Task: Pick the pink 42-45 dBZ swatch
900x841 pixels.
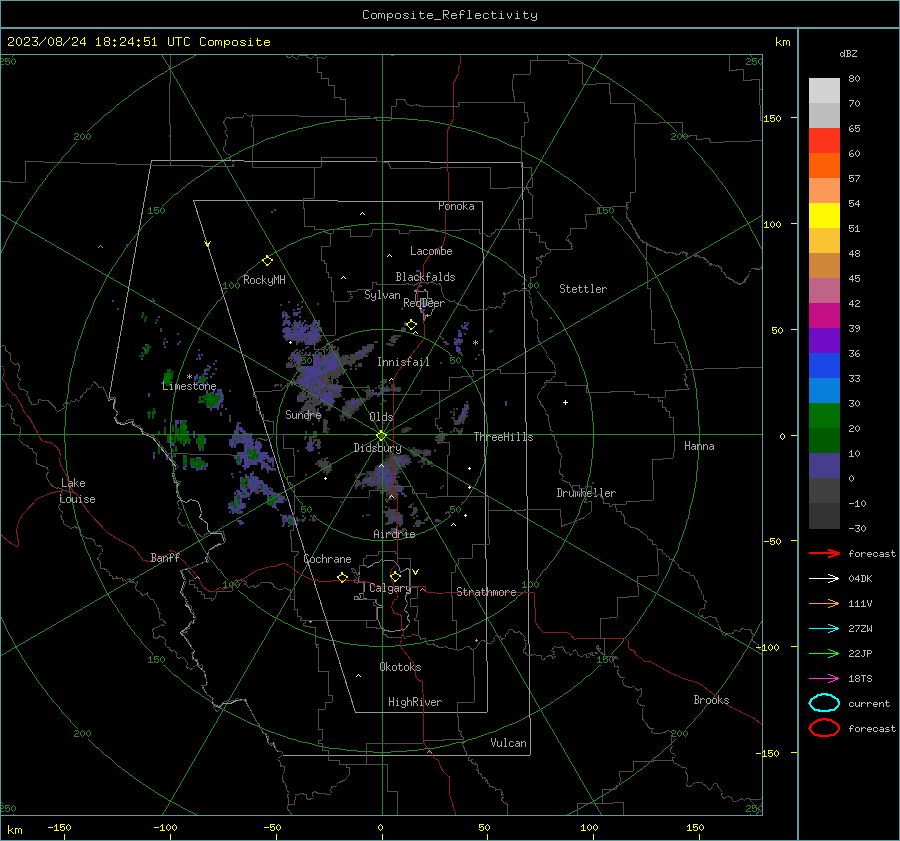Action: tap(824, 291)
